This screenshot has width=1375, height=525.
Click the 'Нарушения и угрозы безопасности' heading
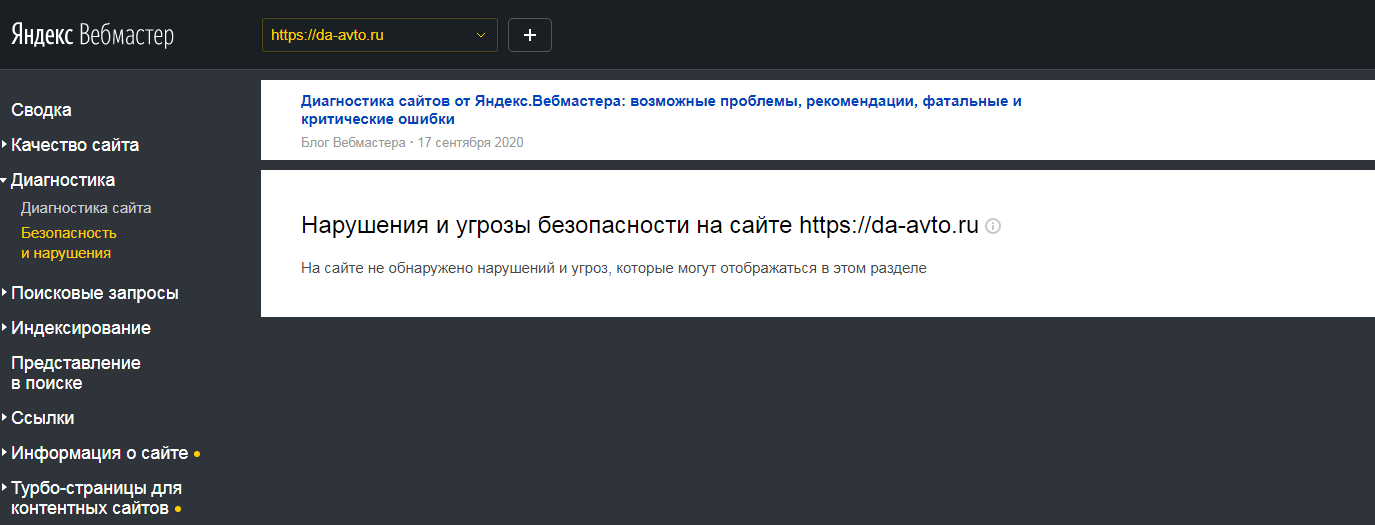click(640, 226)
